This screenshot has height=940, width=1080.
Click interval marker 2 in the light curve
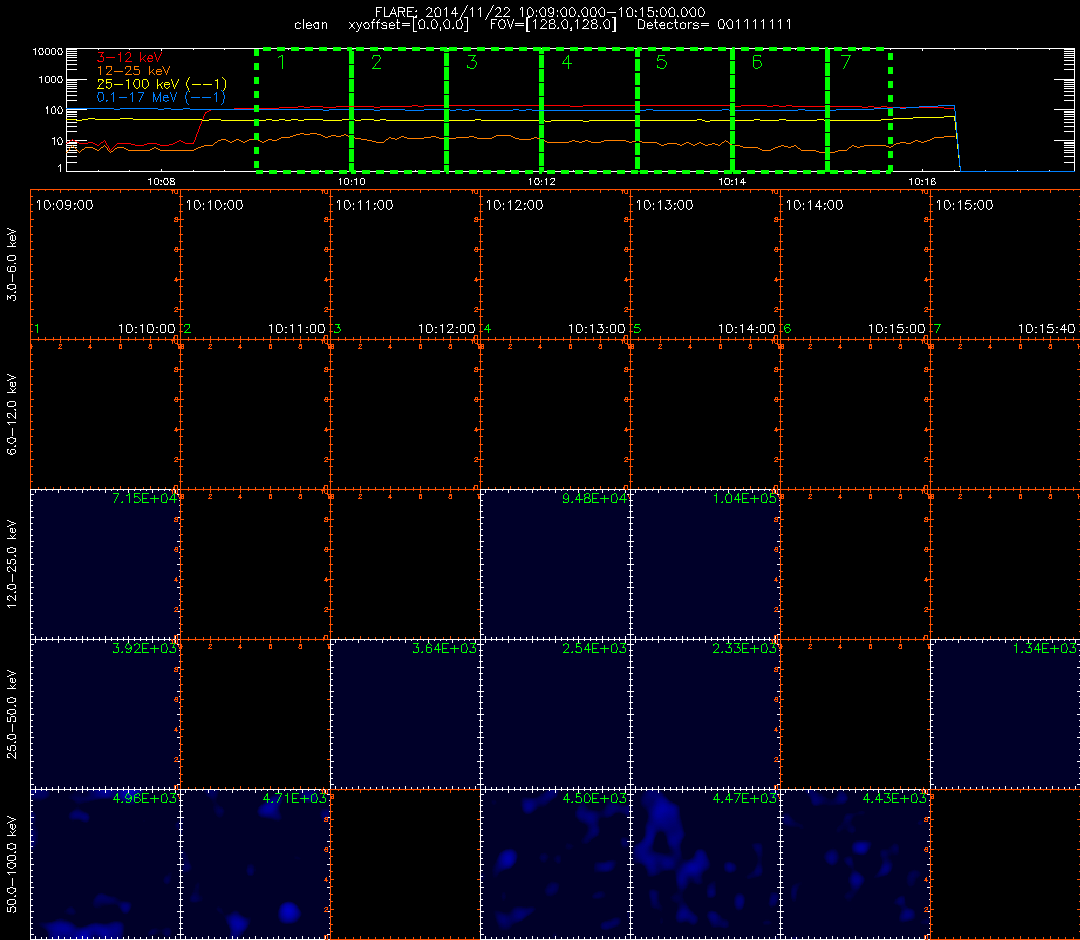376,62
